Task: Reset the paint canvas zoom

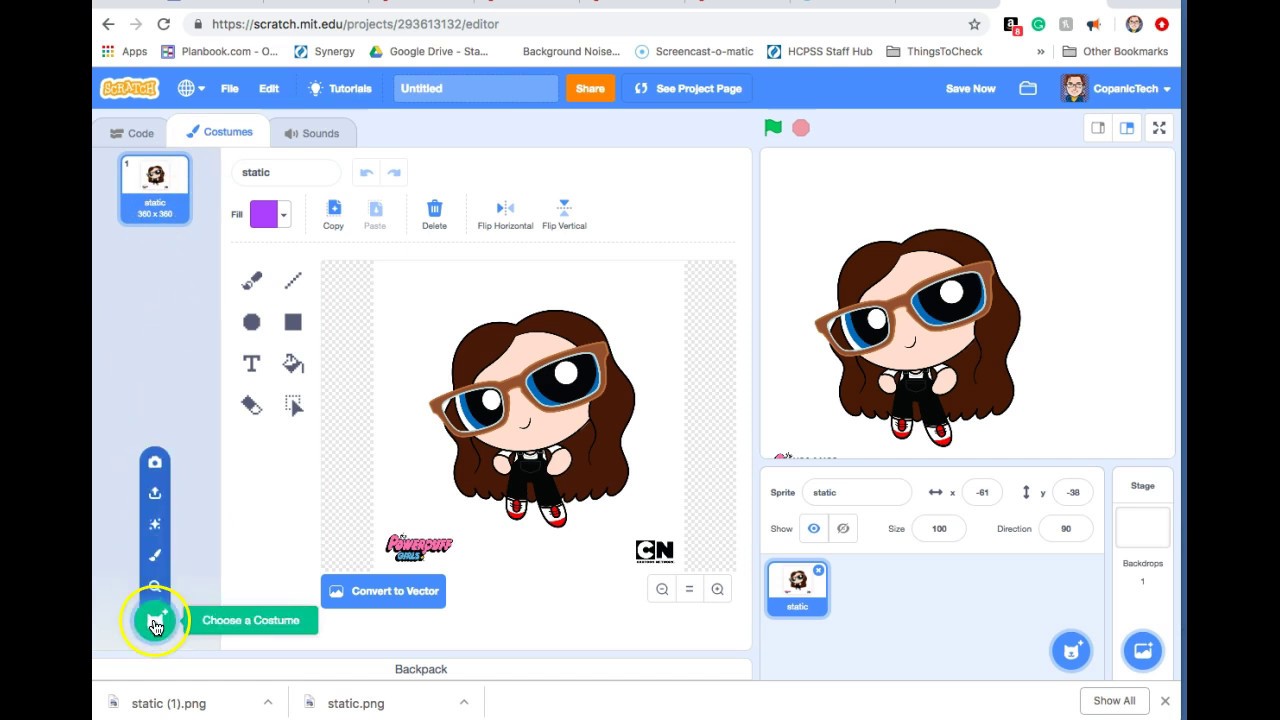Action: pyautogui.click(x=689, y=590)
